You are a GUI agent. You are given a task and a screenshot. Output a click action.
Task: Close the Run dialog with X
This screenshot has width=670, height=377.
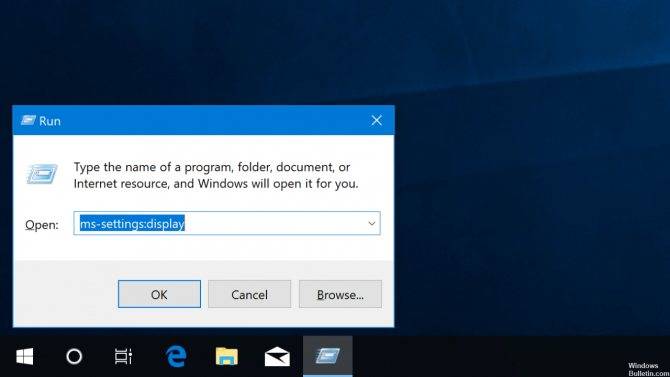[x=376, y=121]
